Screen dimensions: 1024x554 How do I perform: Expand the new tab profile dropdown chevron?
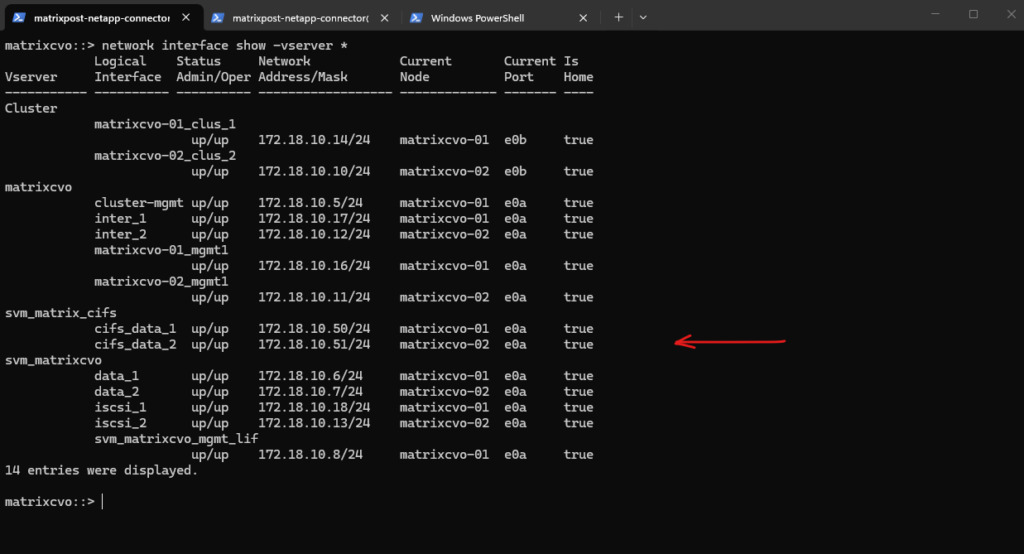click(x=643, y=17)
